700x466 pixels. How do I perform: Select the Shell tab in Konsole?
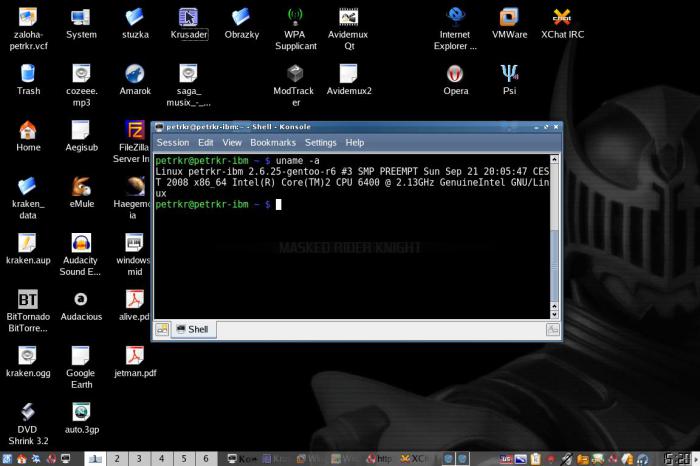pos(193,329)
